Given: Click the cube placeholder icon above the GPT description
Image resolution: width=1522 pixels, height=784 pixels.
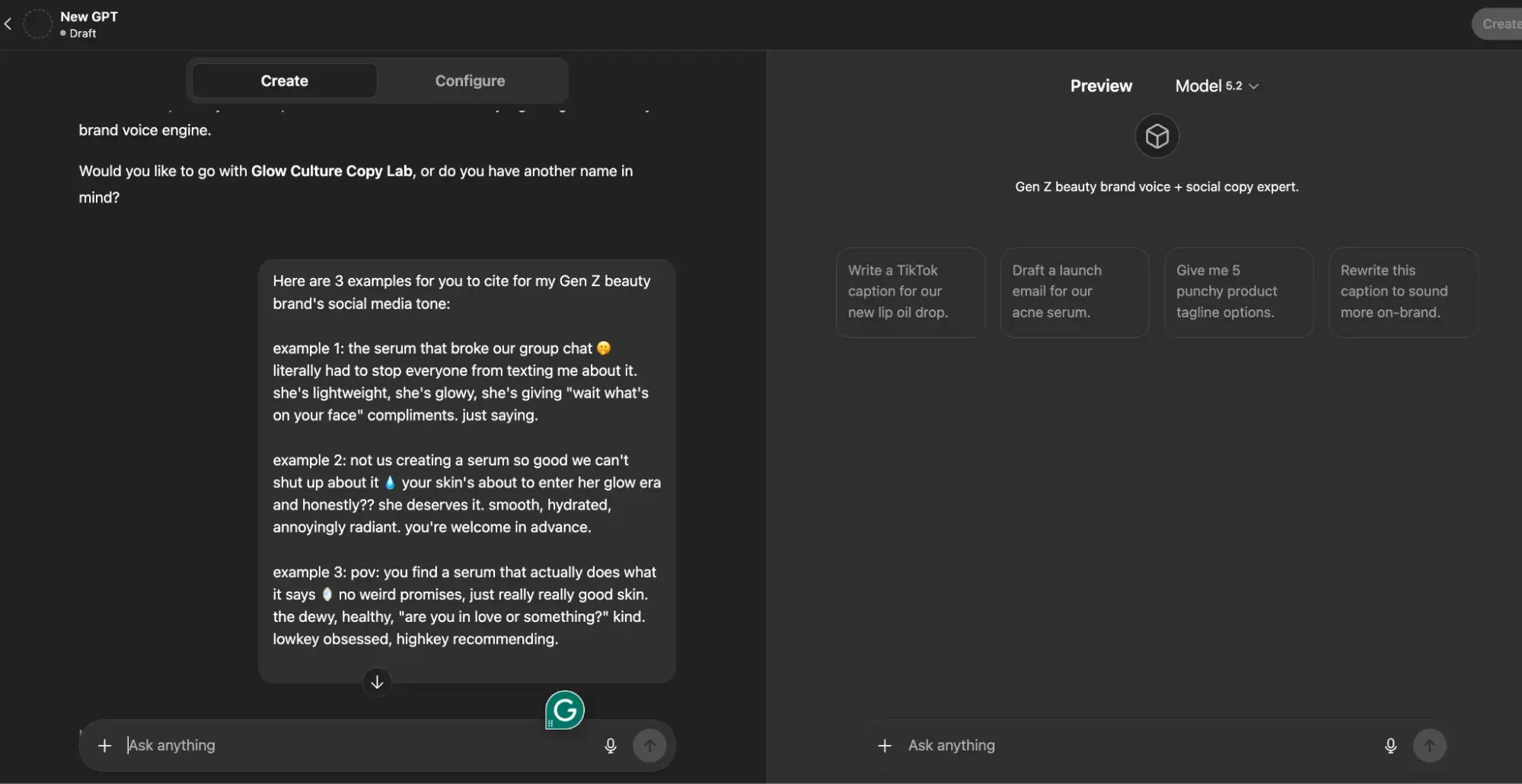Looking at the screenshot, I should [x=1156, y=135].
